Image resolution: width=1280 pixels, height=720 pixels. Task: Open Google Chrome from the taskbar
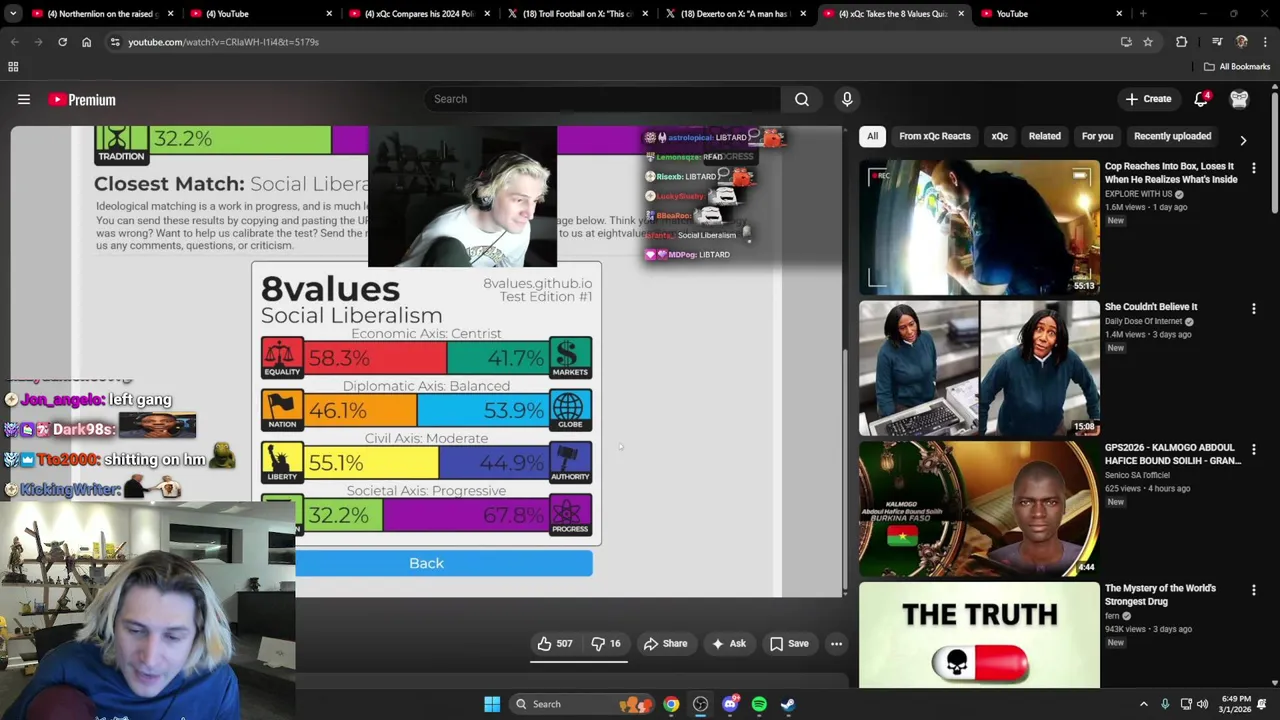click(671, 704)
